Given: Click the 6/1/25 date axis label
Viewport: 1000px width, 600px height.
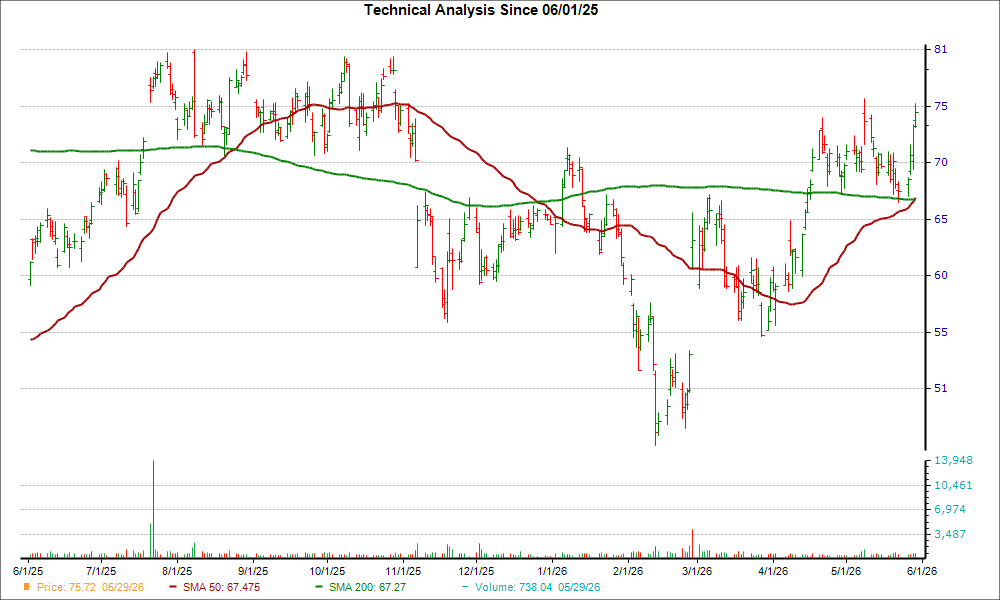Looking at the screenshot, I should coord(28,571).
